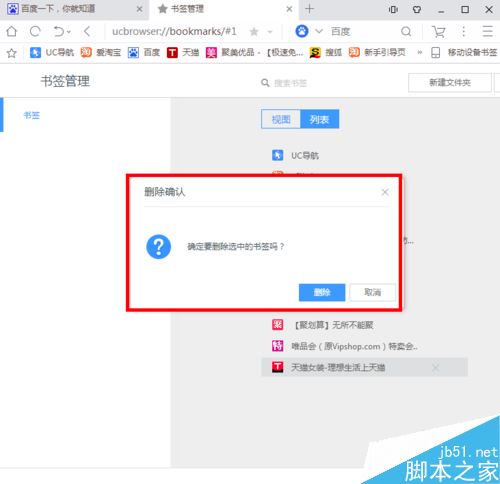Image resolution: width=500 pixels, height=484 pixels.
Task: Restore closed tab with the undo icon
Action: pyautogui.click(x=59, y=32)
